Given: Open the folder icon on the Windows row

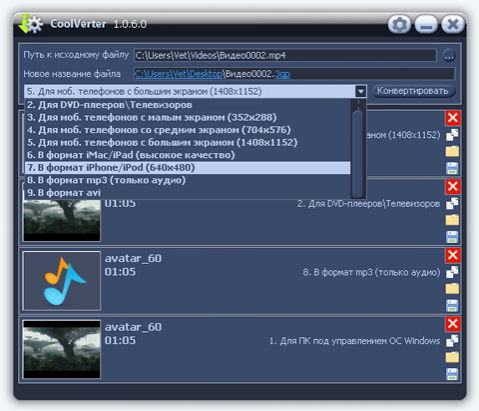Looking at the screenshot, I should point(452,357).
